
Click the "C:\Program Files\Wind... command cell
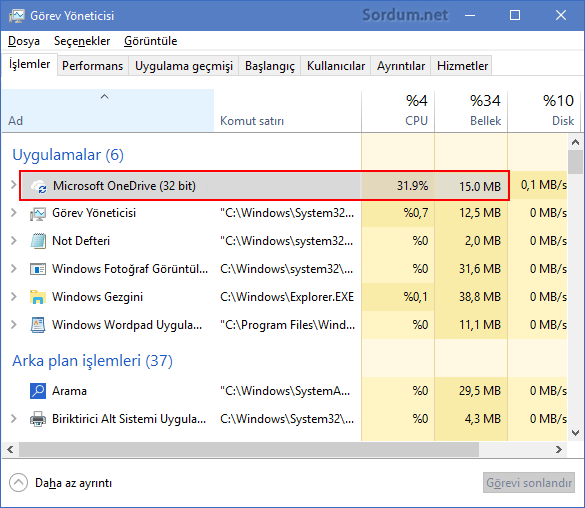287,325
